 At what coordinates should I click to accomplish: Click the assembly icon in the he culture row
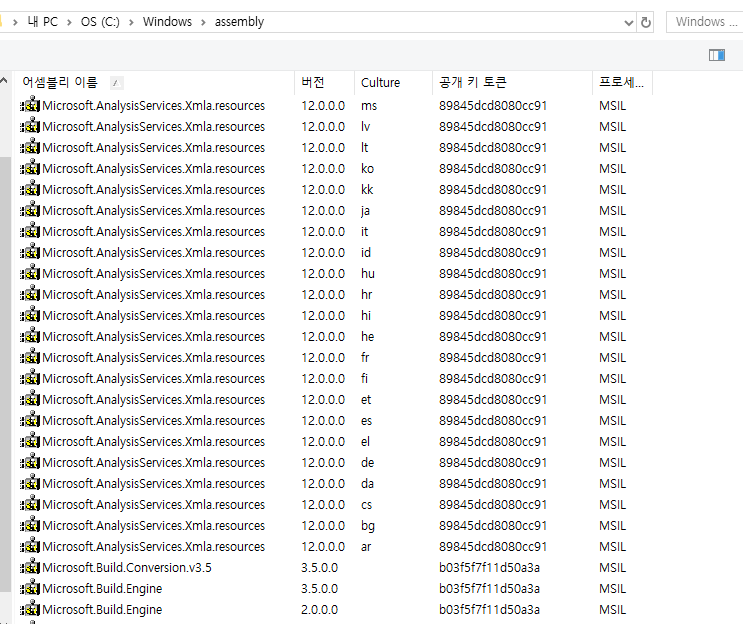tap(30, 336)
